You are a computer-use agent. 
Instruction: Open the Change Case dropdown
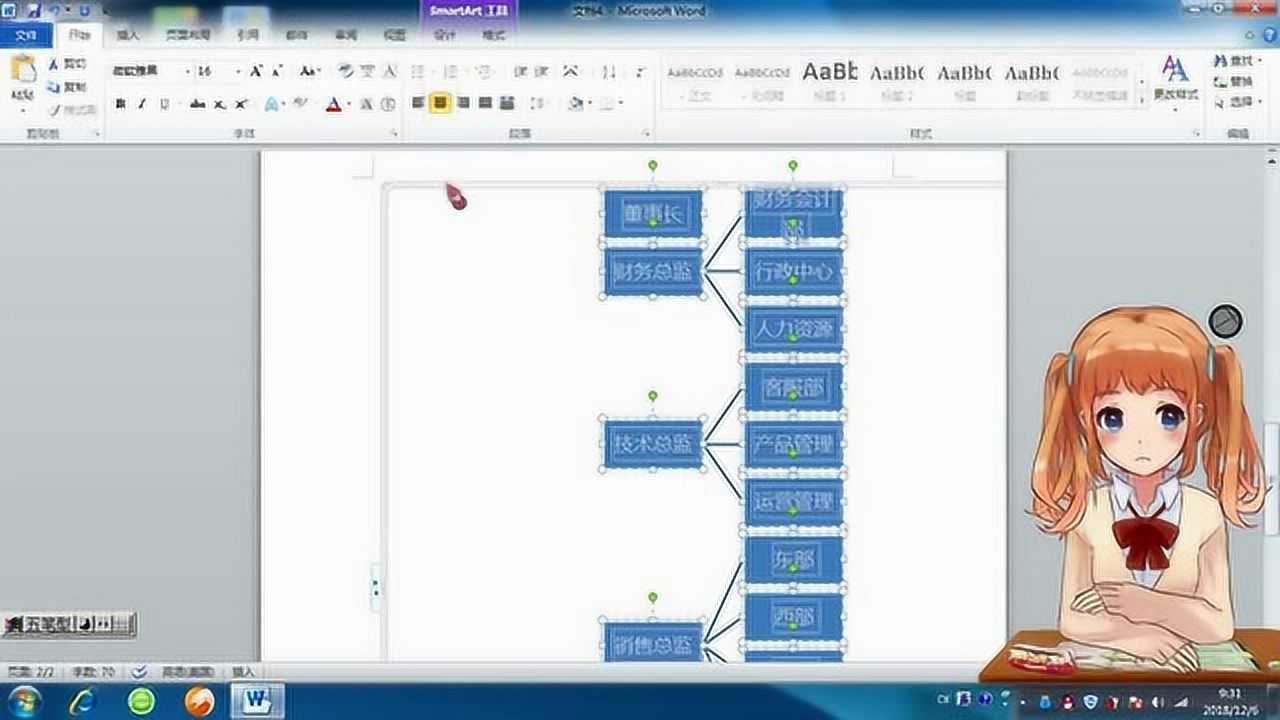pos(310,71)
